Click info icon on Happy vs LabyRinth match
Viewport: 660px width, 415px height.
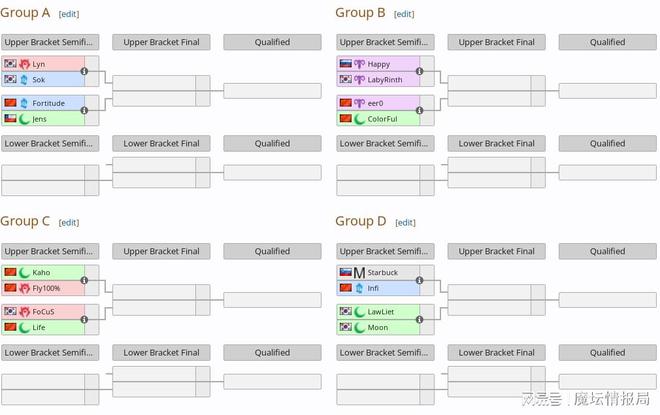pyautogui.click(x=419, y=71)
